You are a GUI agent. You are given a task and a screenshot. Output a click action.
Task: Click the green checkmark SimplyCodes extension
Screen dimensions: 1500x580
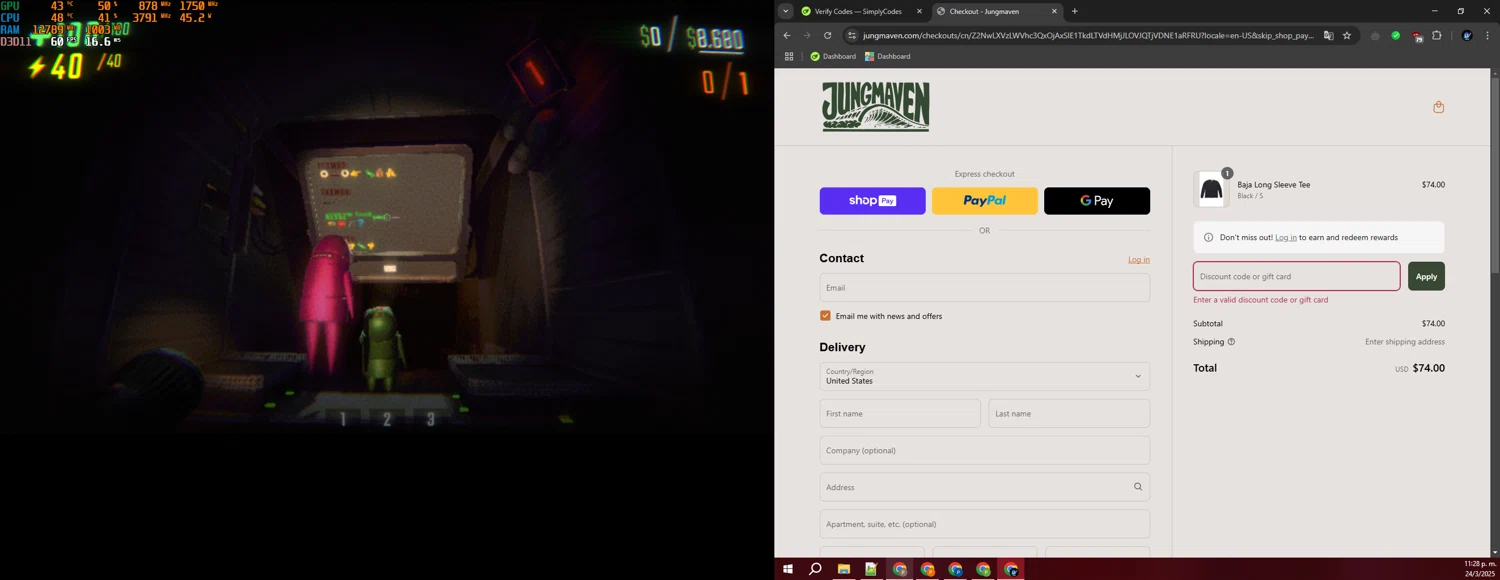pos(1396,35)
